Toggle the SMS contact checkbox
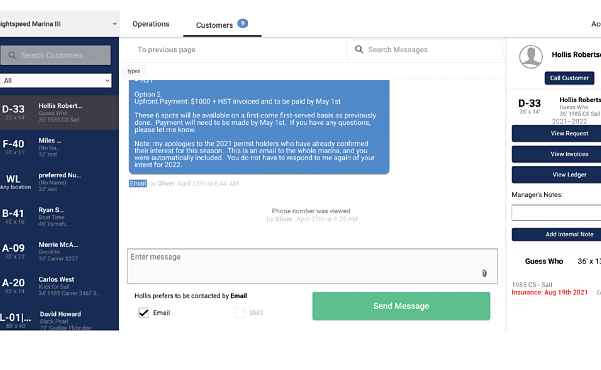This screenshot has width=601, height=370. [x=240, y=312]
